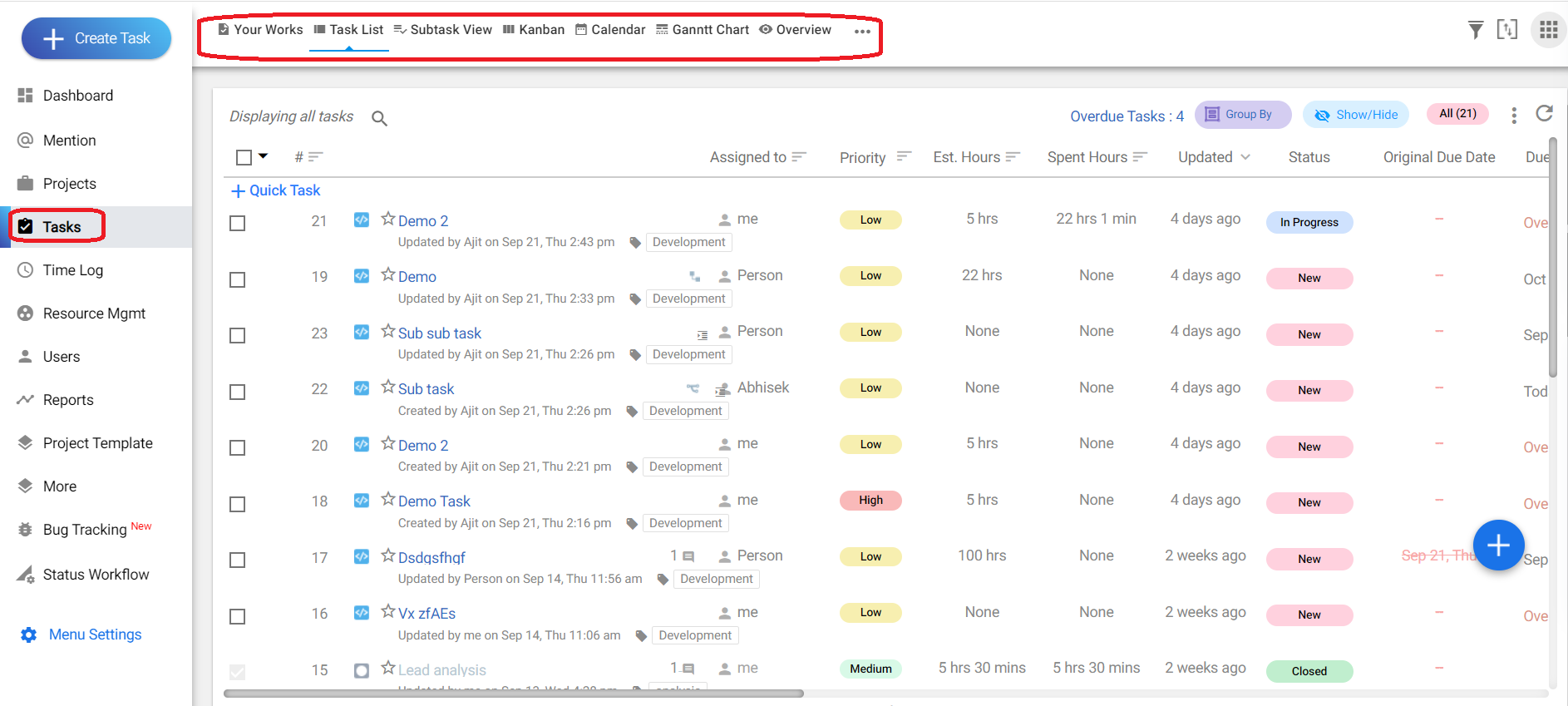Image resolution: width=1568 pixels, height=706 pixels.
Task: Check the box for task 22
Action: click(x=238, y=392)
